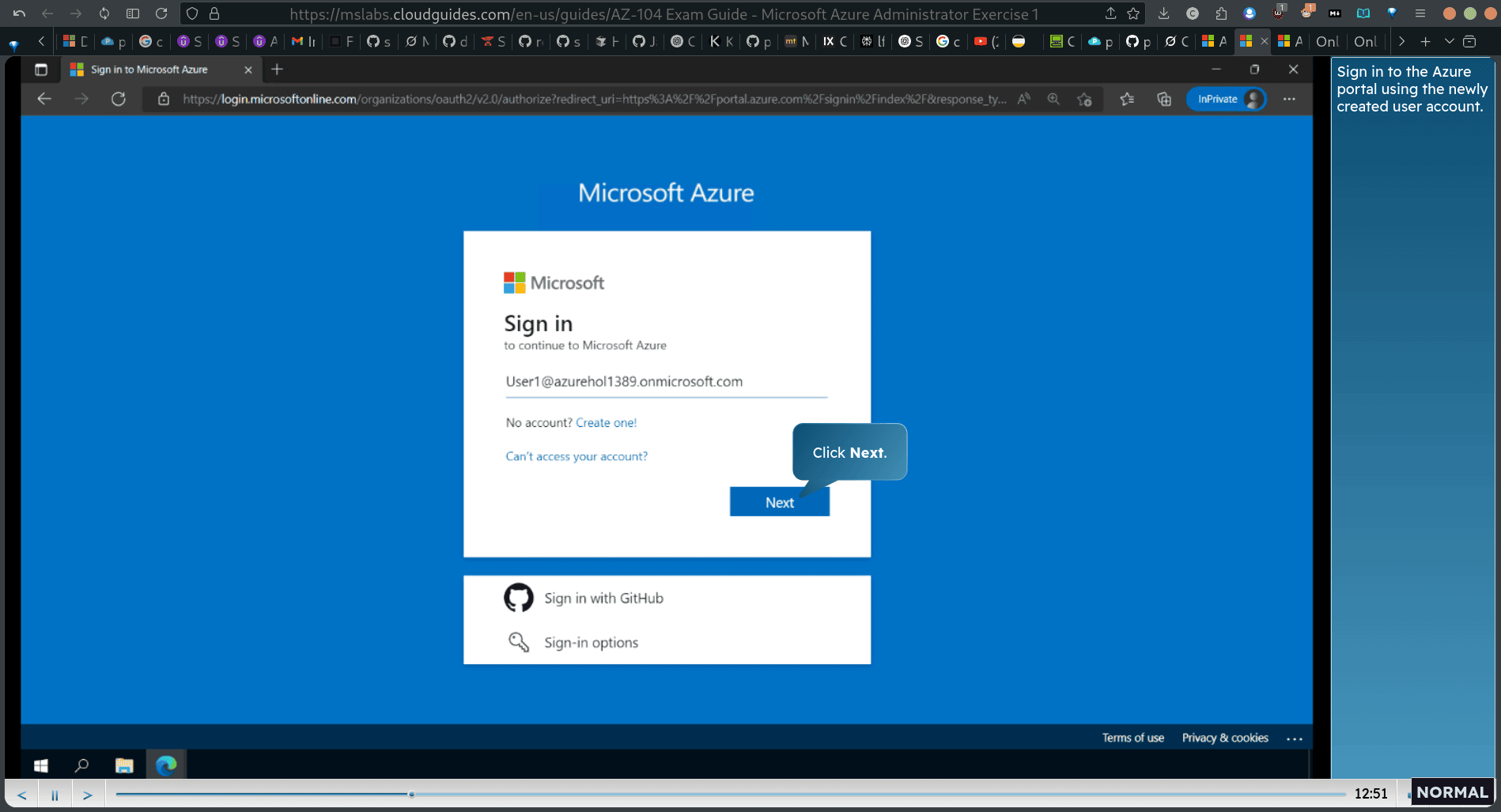
Task: Click the zoom magnifier icon in Edge address bar
Action: (x=1053, y=99)
